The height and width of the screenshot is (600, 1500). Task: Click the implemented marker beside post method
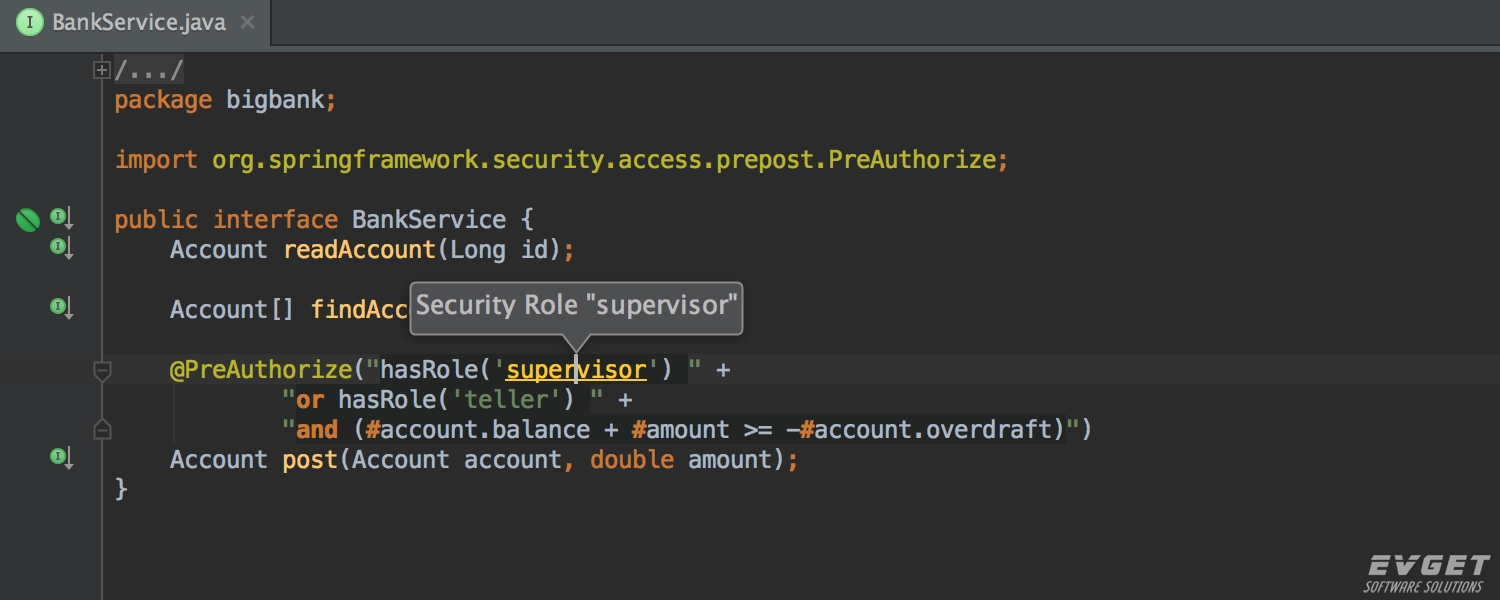point(62,459)
